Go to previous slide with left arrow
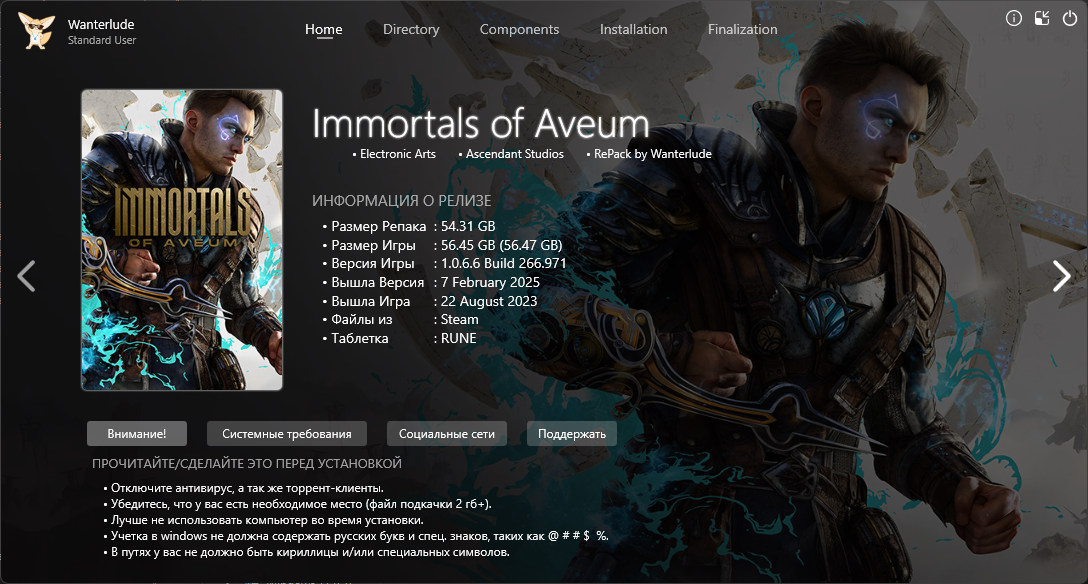Viewport: 1088px width, 584px height. (x=27, y=276)
